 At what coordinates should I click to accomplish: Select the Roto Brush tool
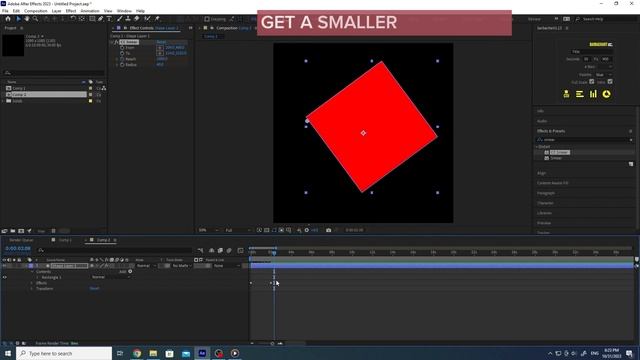tap(147, 19)
